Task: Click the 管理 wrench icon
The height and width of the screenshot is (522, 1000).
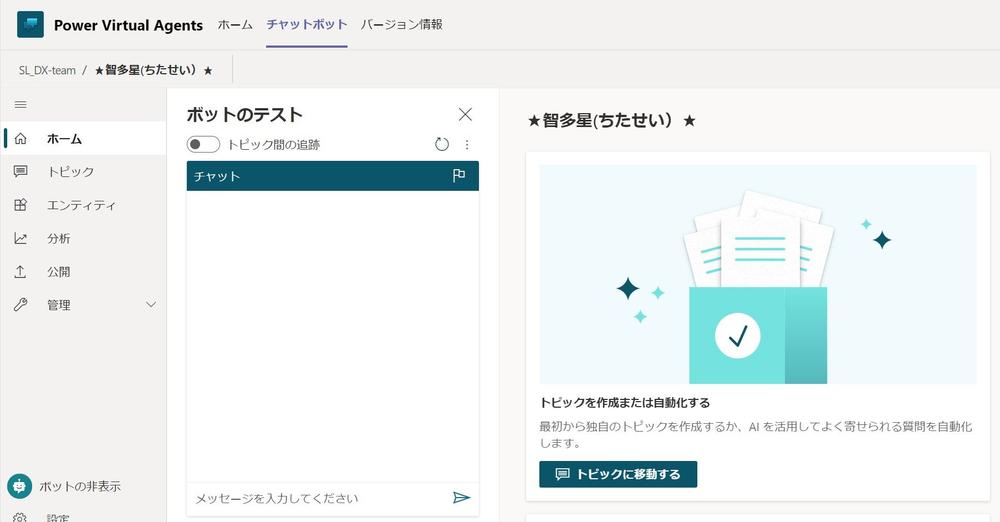Action: click(x=20, y=305)
